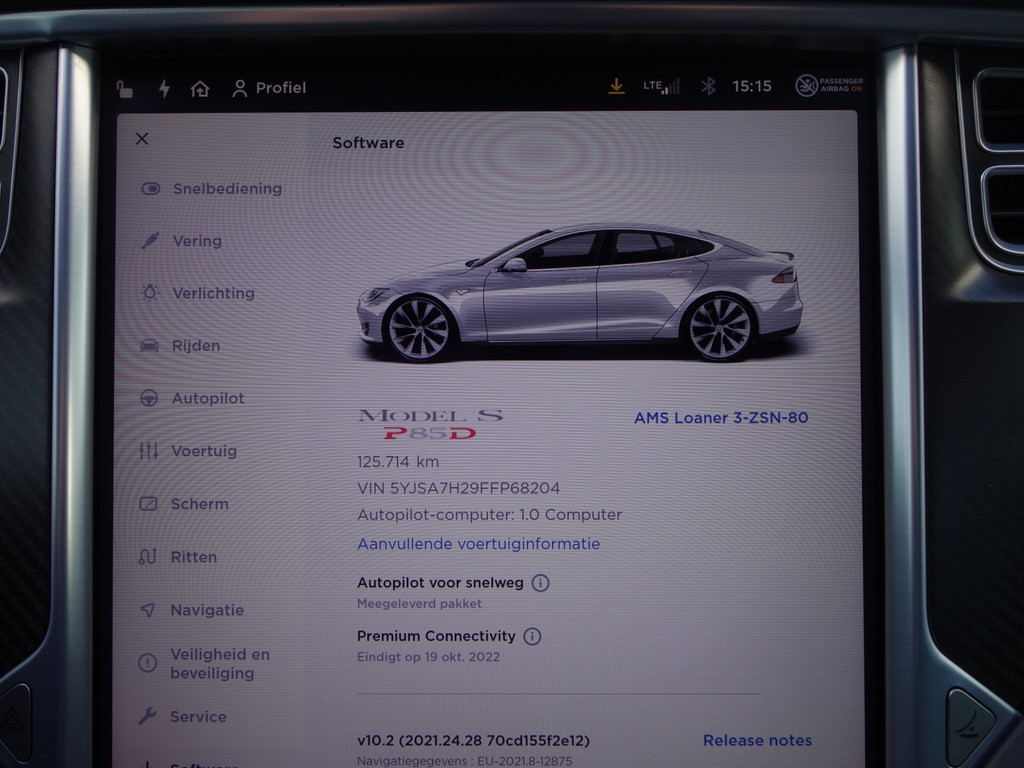View the Release notes
The height and width of the screenshot is (768, 1024).
coord(757,741)
